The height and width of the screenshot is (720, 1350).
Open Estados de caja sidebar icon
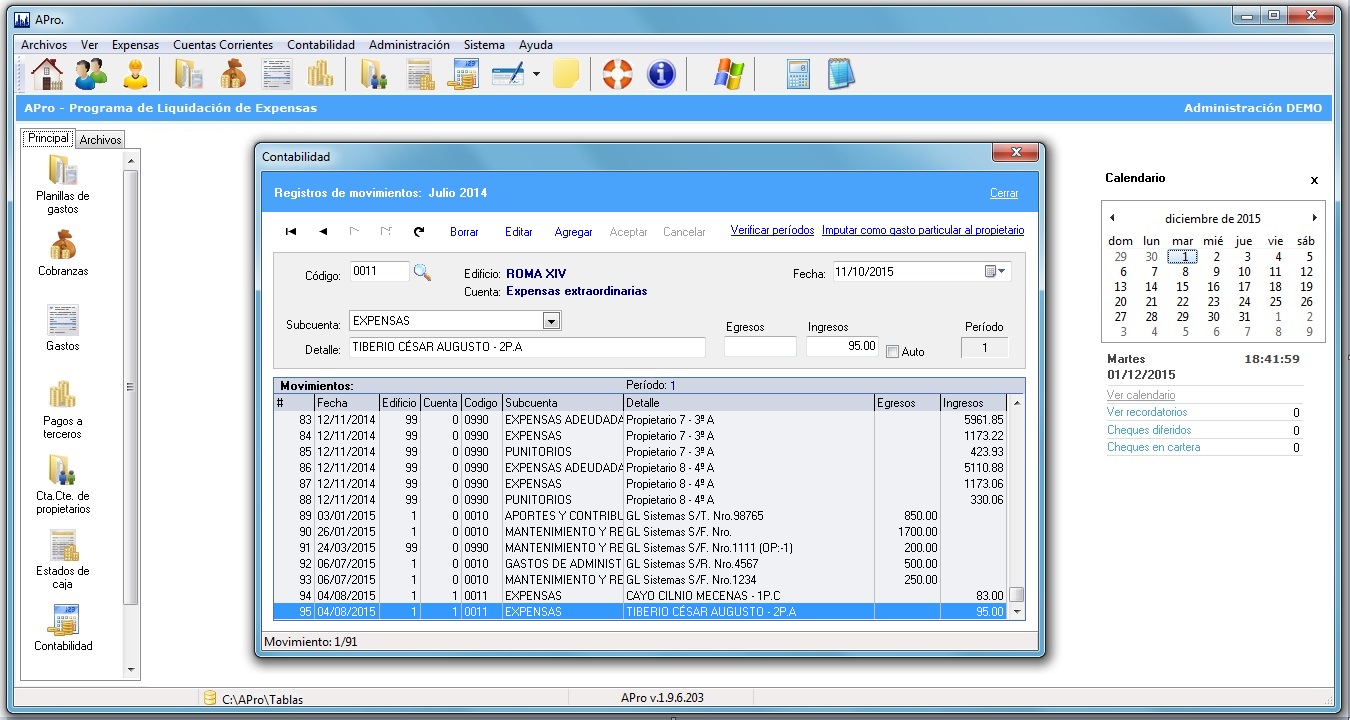[63, 546]
